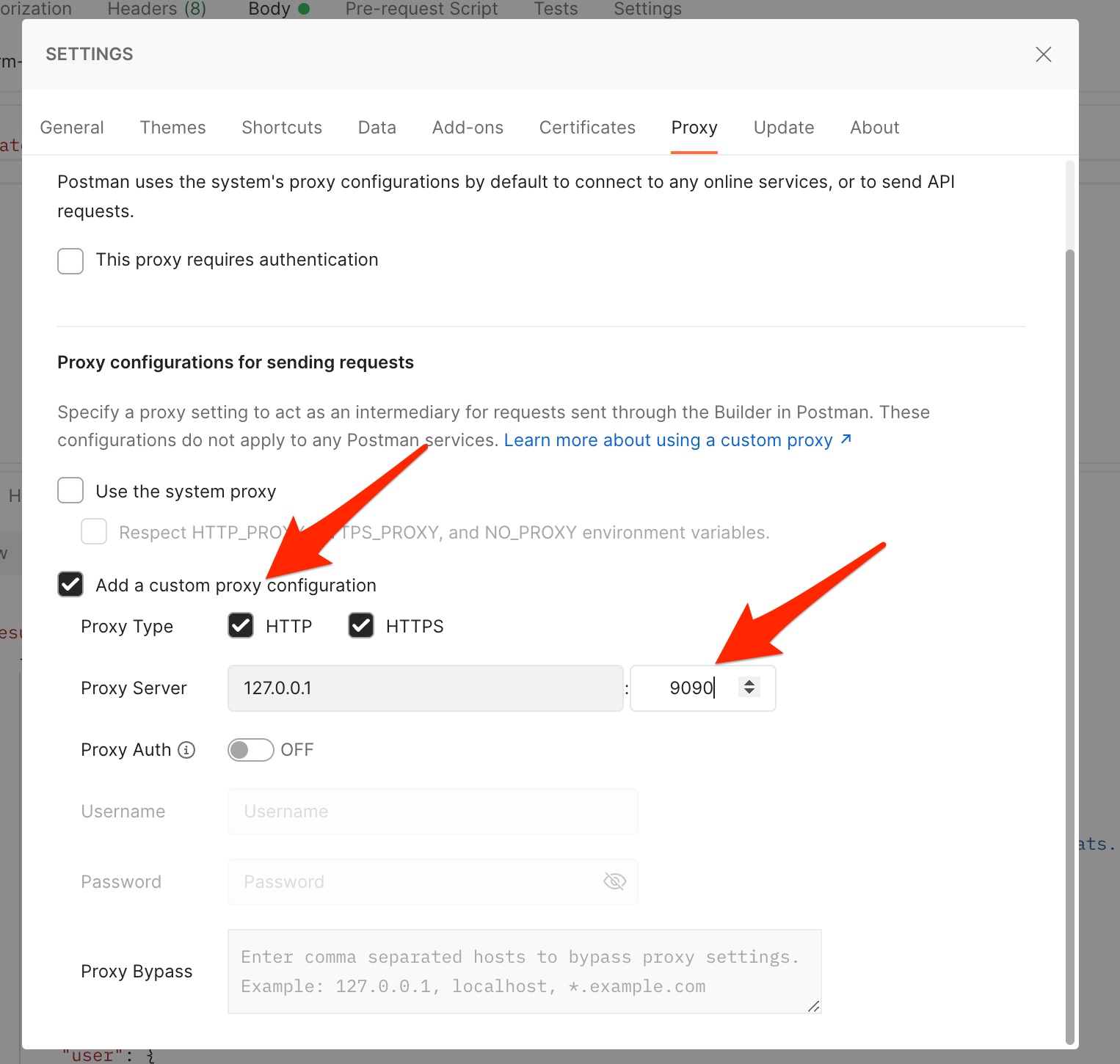This screenshot has width=1120, height=1064.
Task: Switch to the Themes tab
Action: (173, 128)
